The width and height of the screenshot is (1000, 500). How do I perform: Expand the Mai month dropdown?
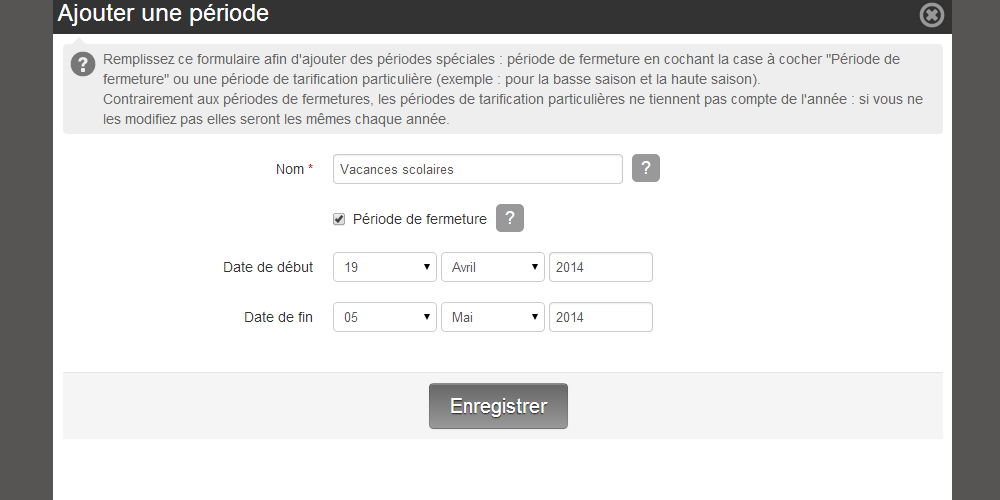coord(492,317)
